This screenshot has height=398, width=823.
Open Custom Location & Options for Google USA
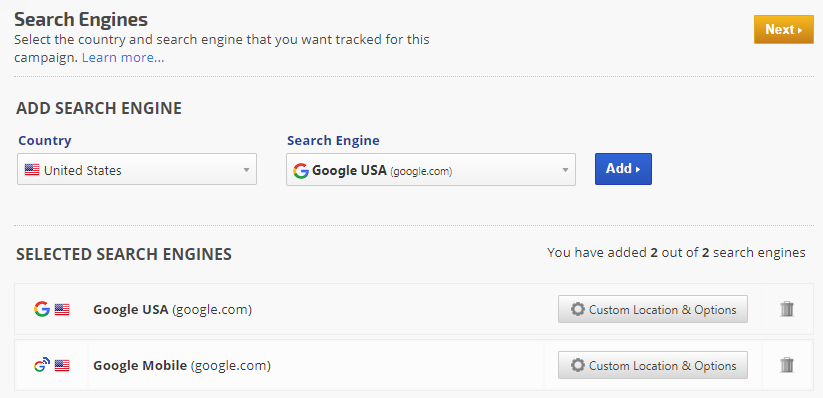click(x=653, y=309)
